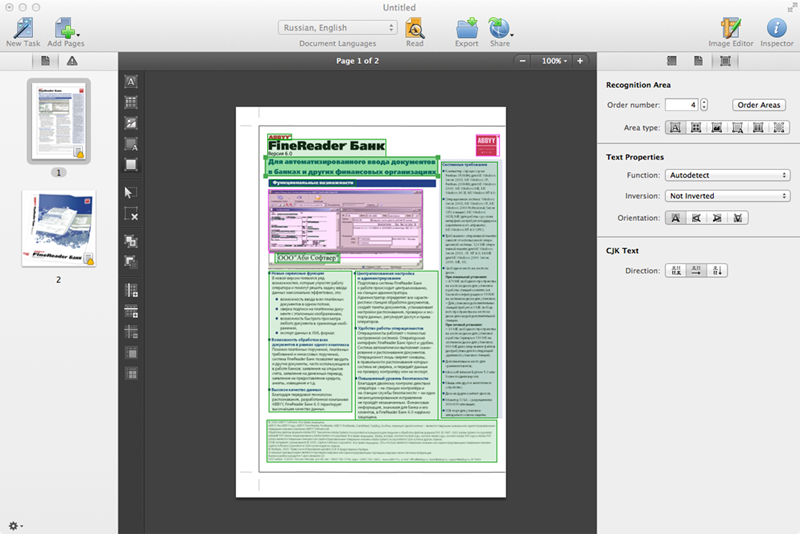Set Area type to Text
This screenshot has height=534, width=800.
pyautogui.click(x=675, y=128)
